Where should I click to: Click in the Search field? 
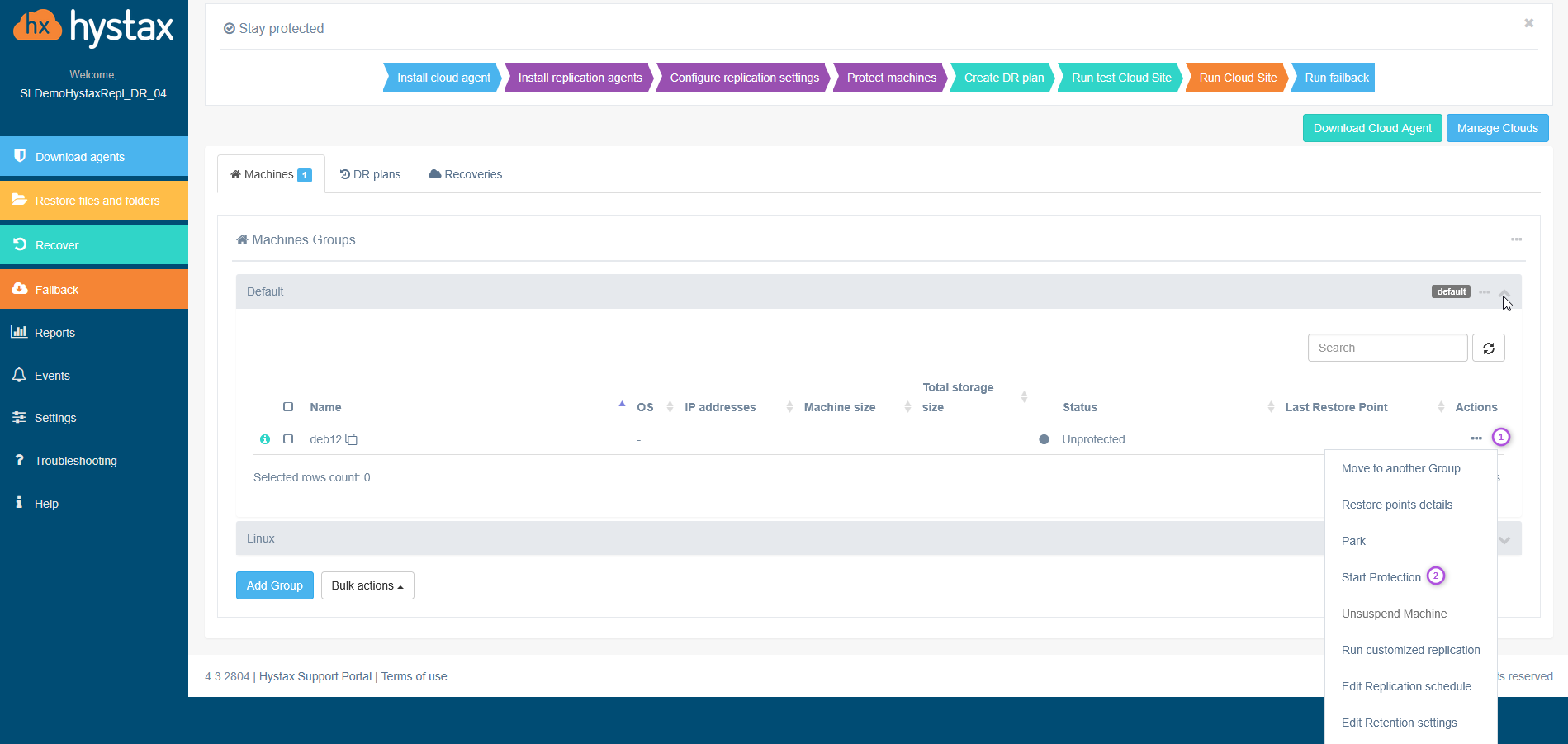click(x=1386, y=348)
